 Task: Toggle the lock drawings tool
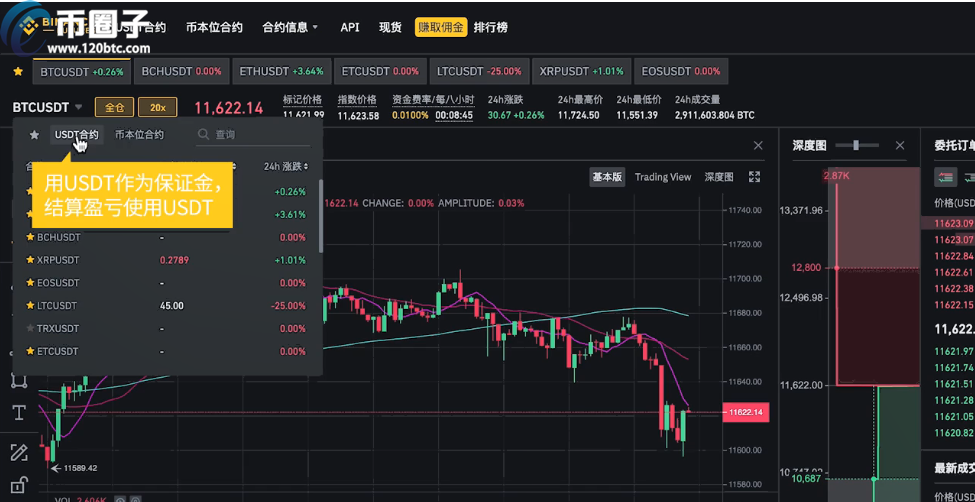19,485
